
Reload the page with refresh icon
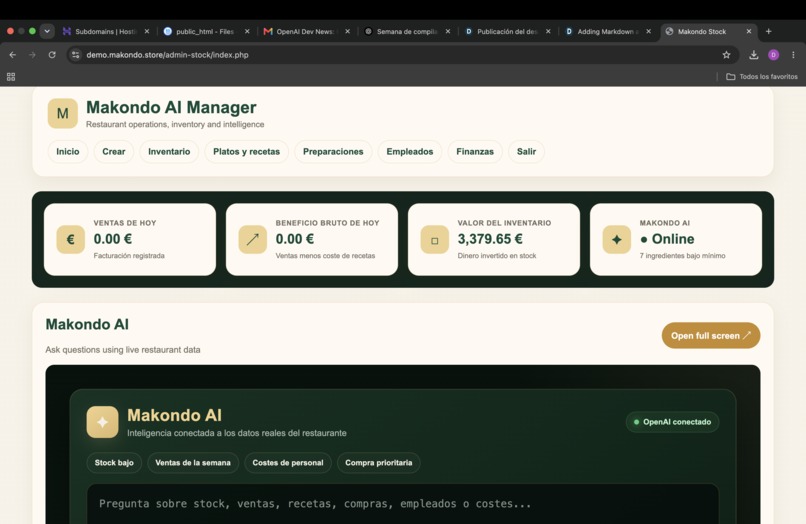click(52, 55)
